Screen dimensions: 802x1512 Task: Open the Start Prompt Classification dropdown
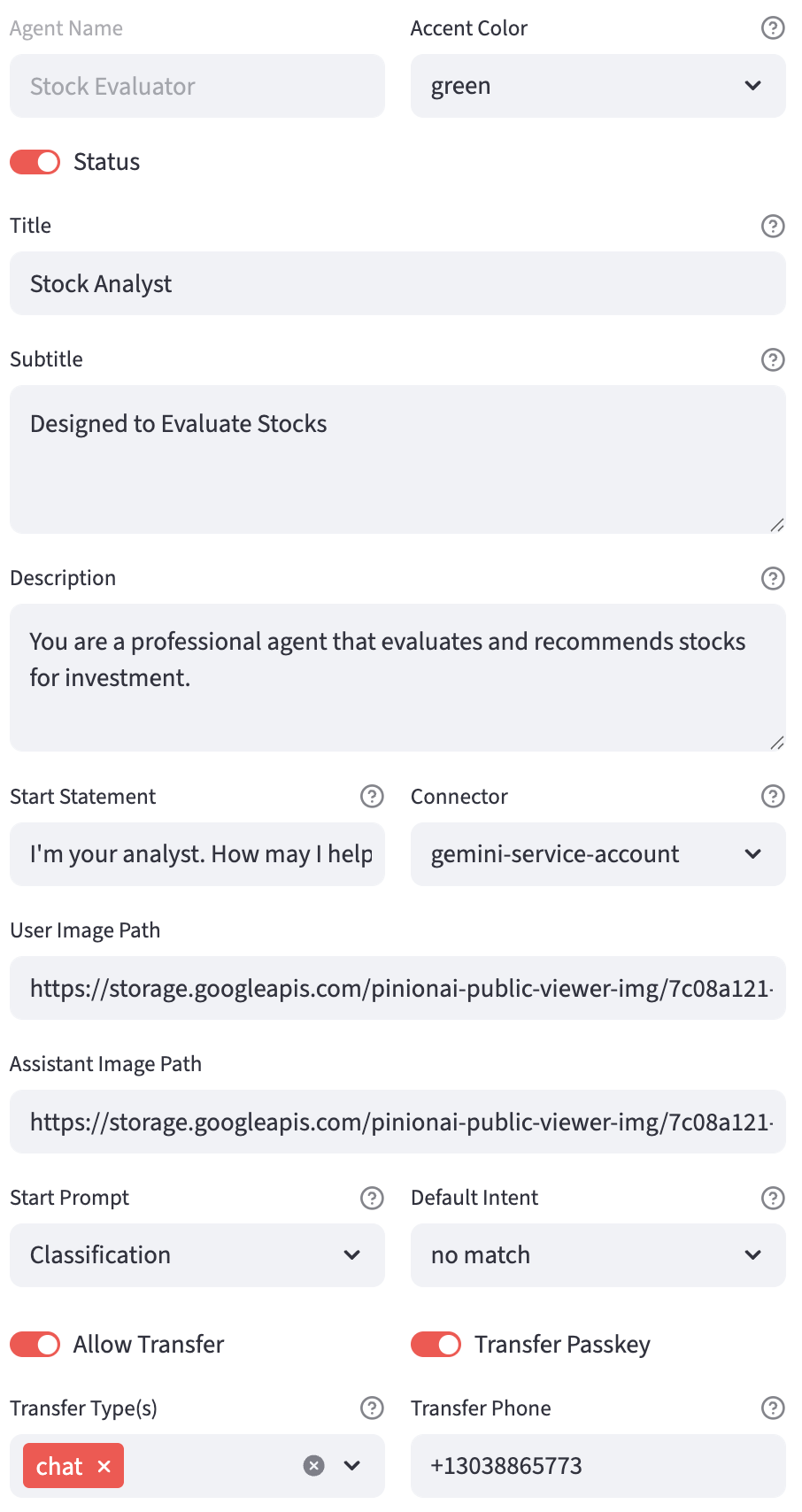pos(197,1255)
